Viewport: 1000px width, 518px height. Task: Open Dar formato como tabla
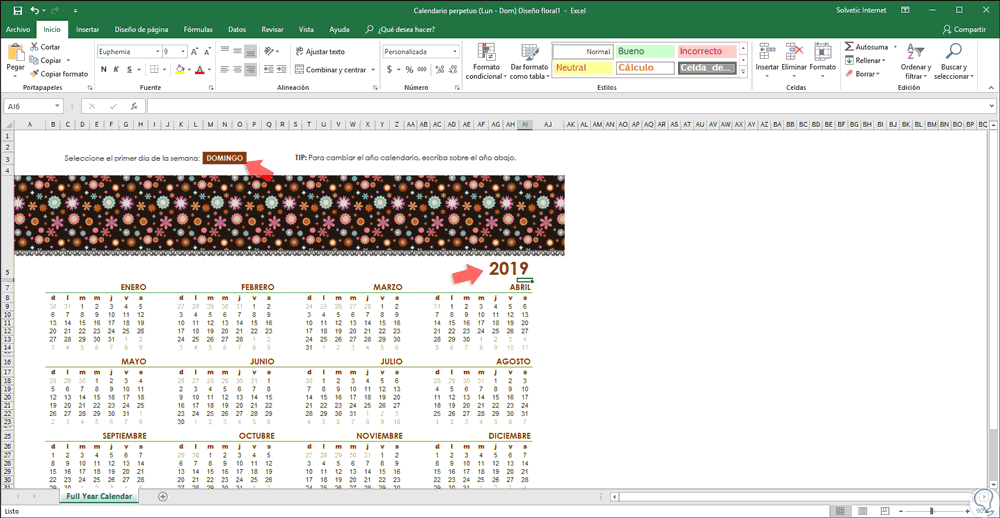pyautogui.click(x=529, y=61)
